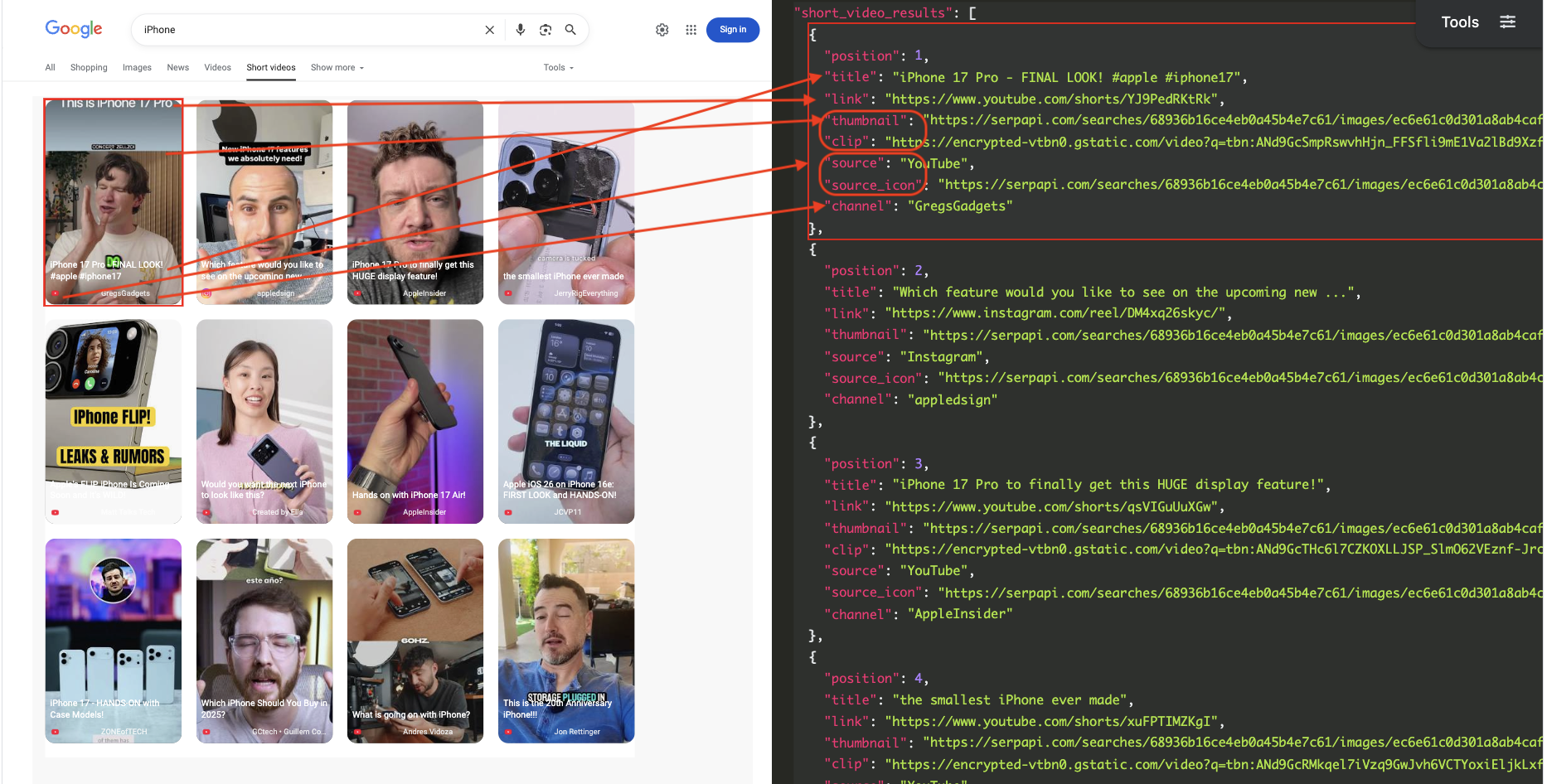The width and height of the screenshot is (1547, 784).
Task: Click the "AppleInsider" channel value in JSON
Action: 960,614
